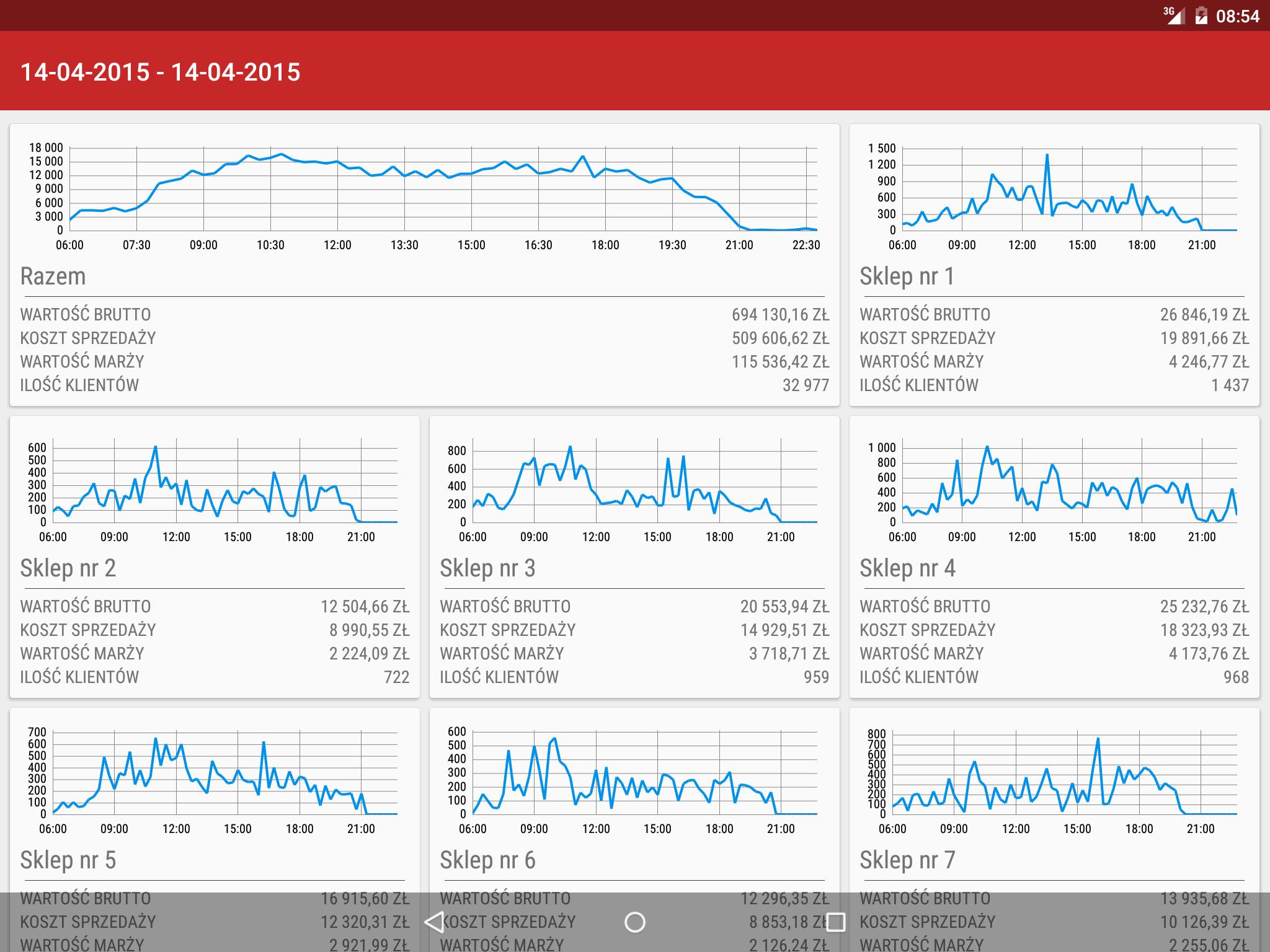Viewport: 1270px width, 952px height.
Task: Tap the 22:30 axis label on Razem chart
Action: 806,245
